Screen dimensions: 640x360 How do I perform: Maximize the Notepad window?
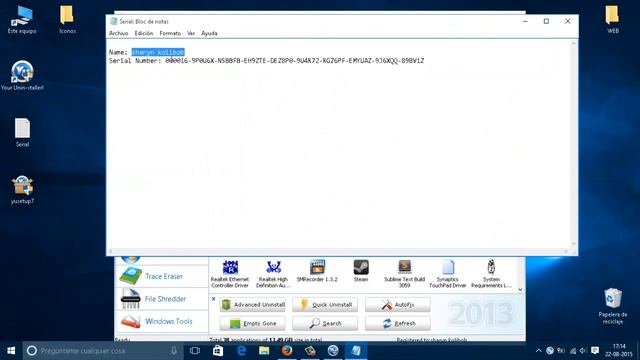(x=546, y=21)
